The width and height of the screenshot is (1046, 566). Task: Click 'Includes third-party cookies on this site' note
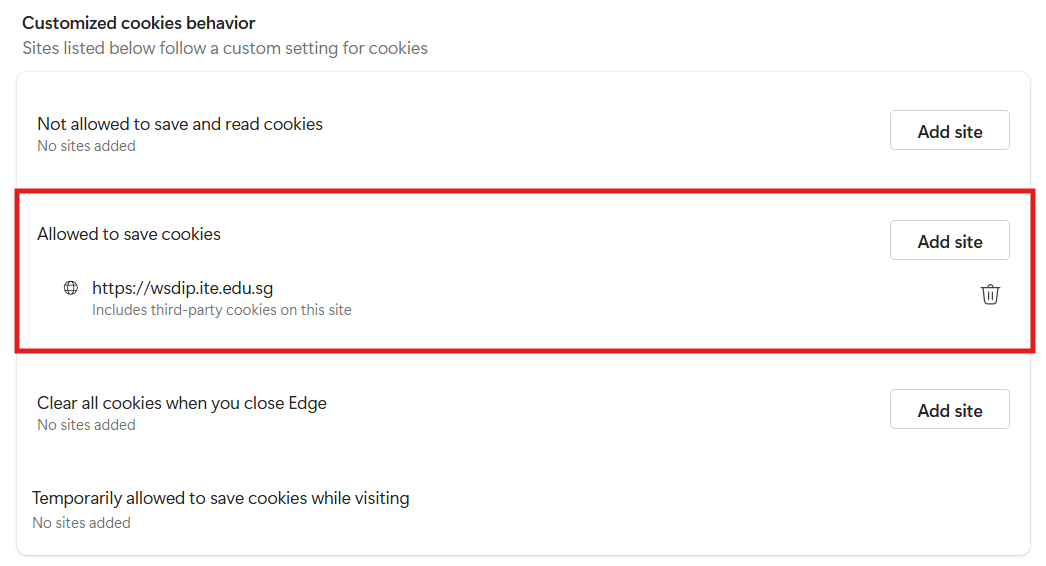pyautogui.click(x=221, y=310)
